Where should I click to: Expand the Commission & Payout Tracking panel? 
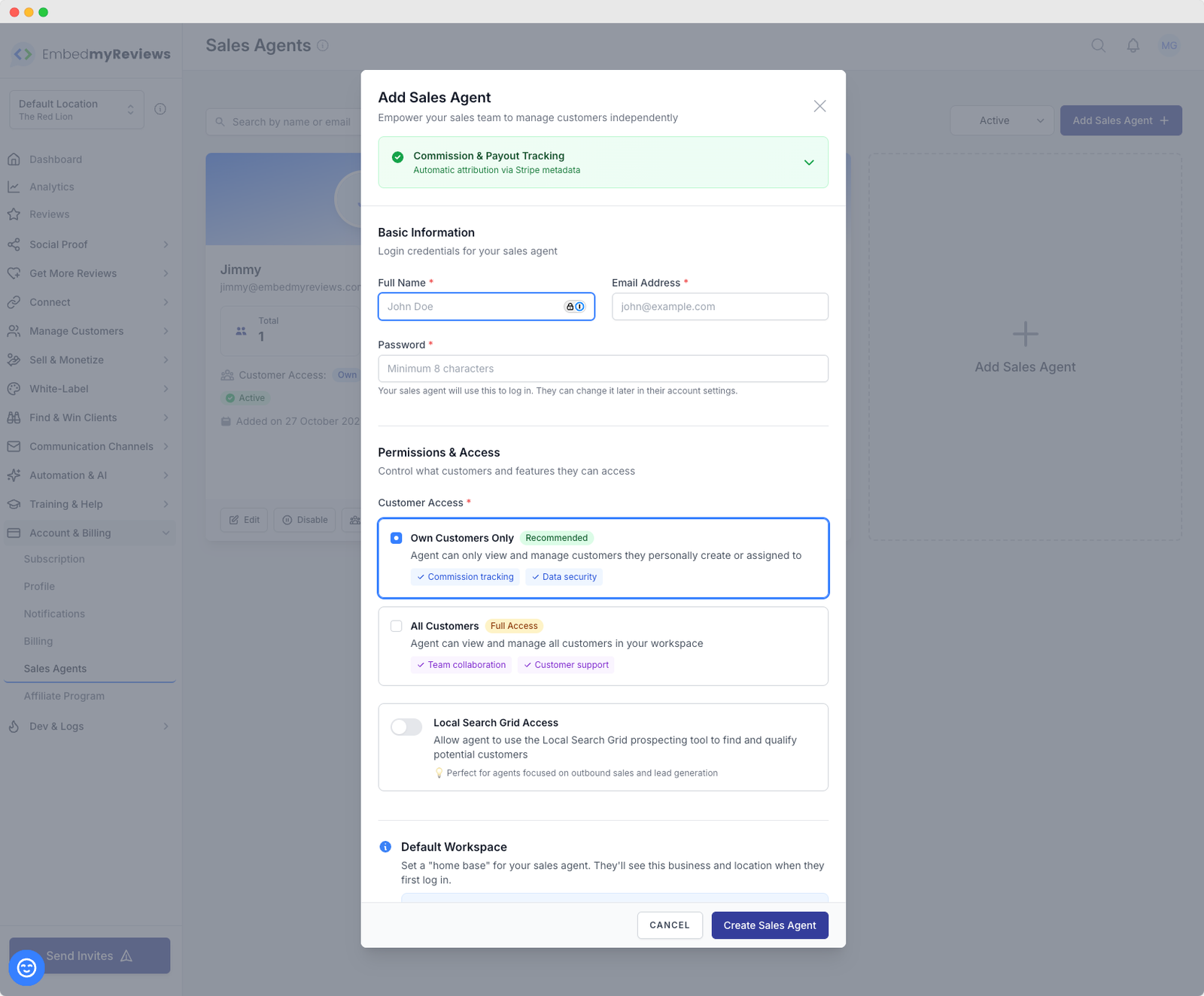coord(809,162)
